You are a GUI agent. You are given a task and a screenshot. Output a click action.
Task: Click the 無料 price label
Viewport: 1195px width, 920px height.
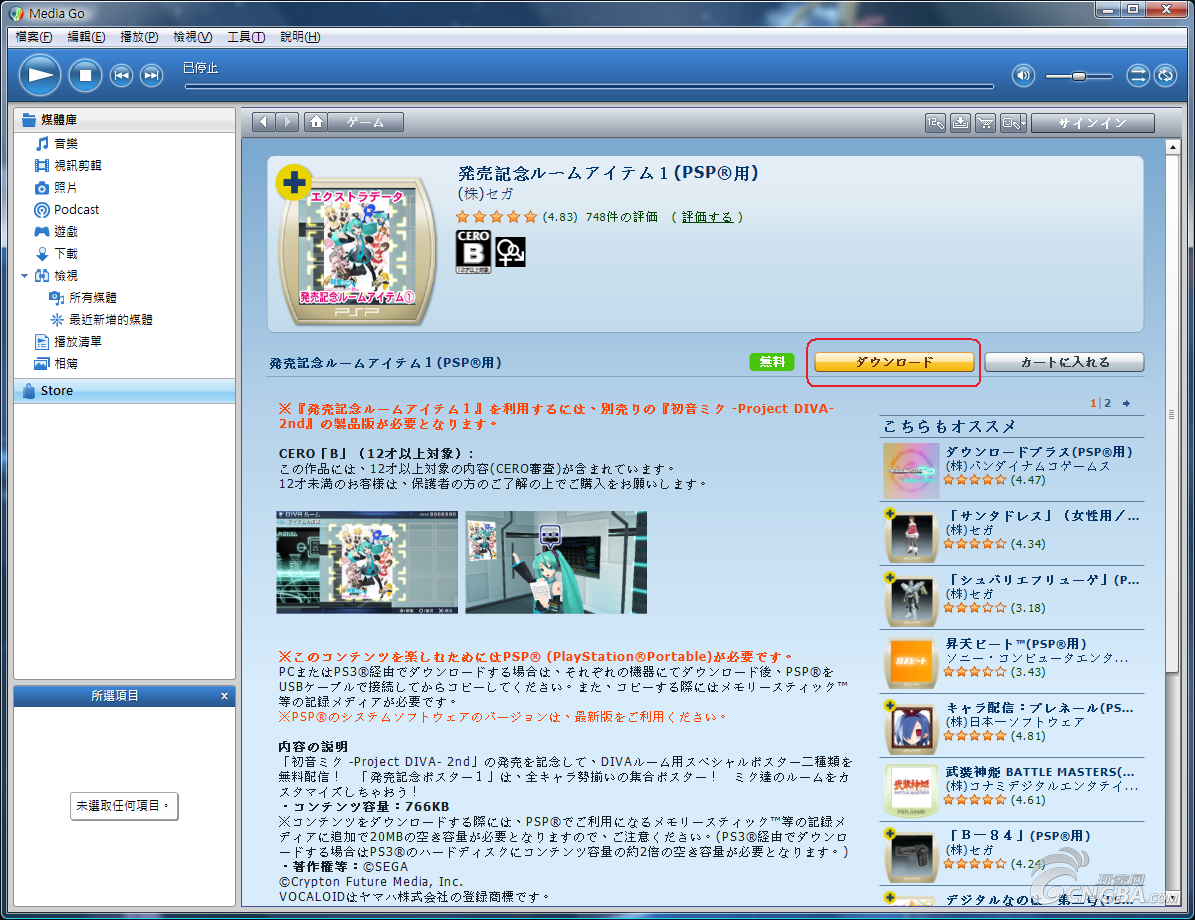click(x=772, y=362)
